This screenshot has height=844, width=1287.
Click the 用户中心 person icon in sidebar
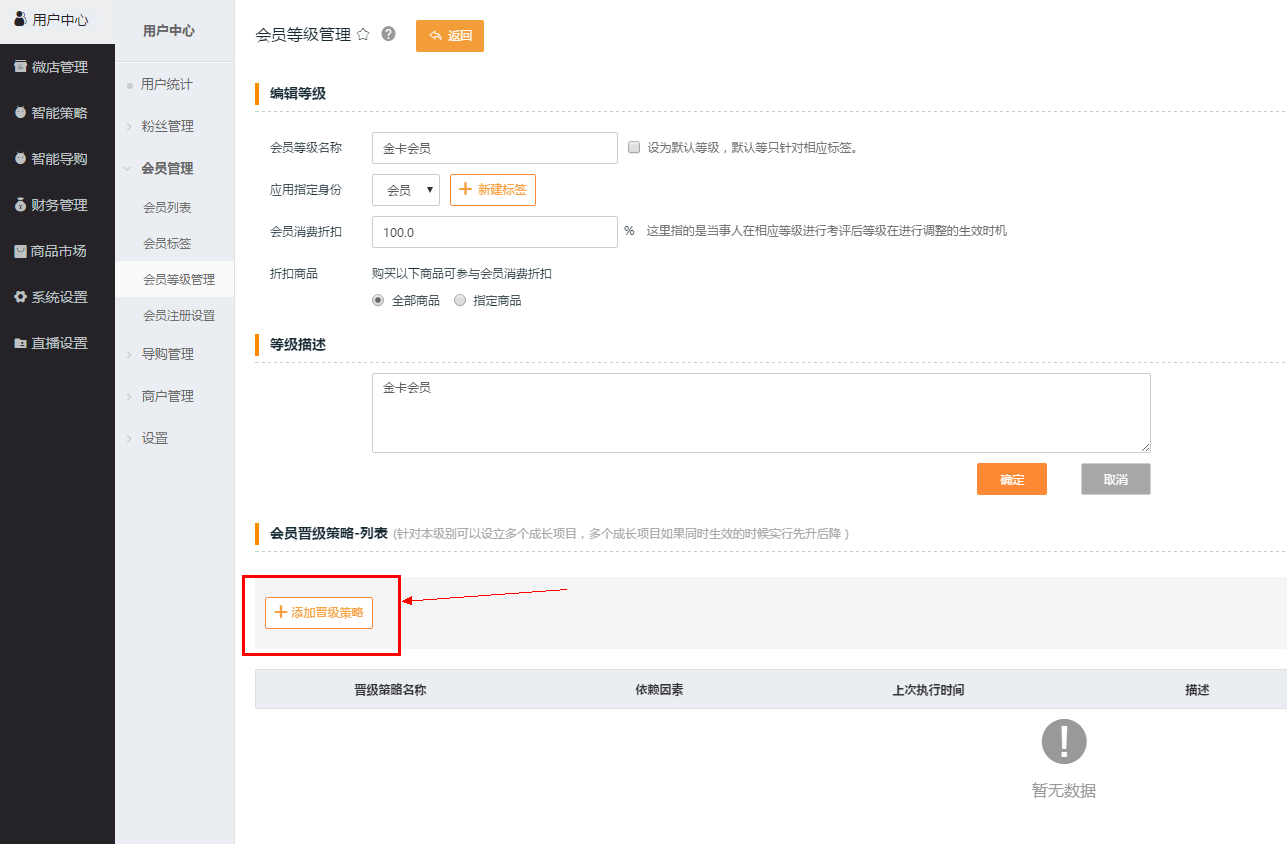(19, 19)
